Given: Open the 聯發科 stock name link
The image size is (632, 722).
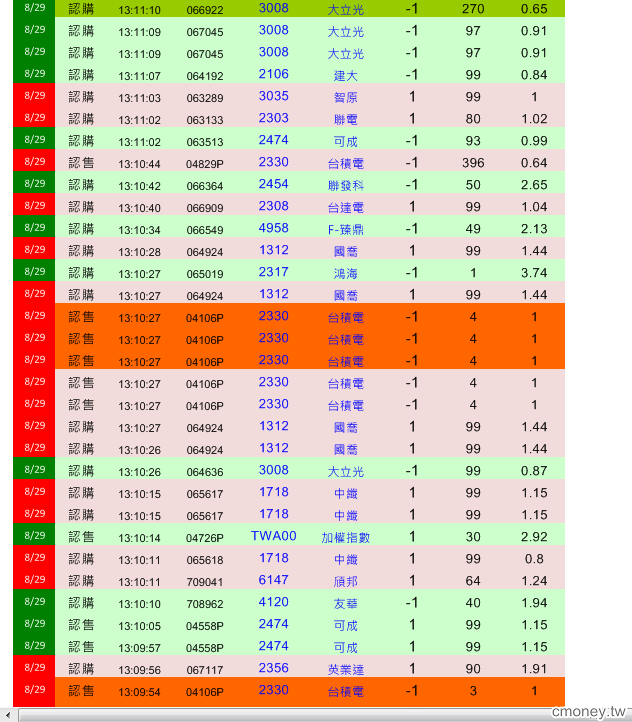Looking at the screenshot, I should click(x=346, y=186).
